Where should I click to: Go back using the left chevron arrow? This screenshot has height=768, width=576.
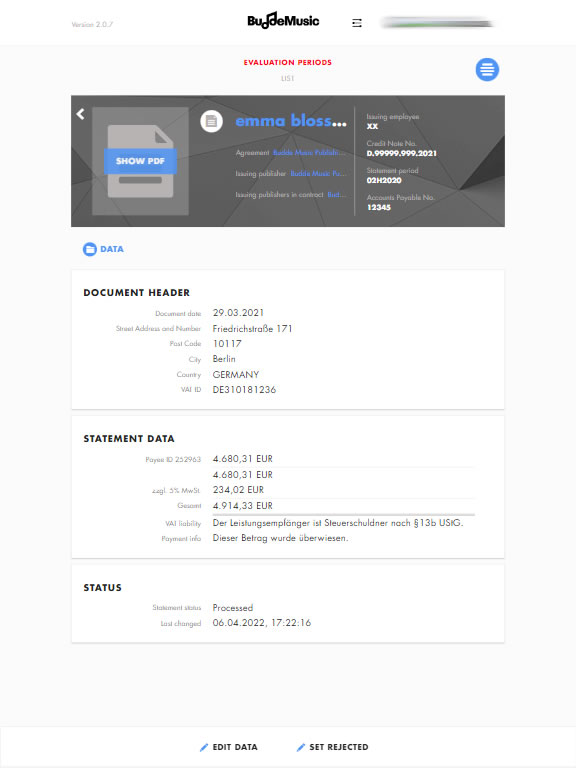click(x=80, y=114)
